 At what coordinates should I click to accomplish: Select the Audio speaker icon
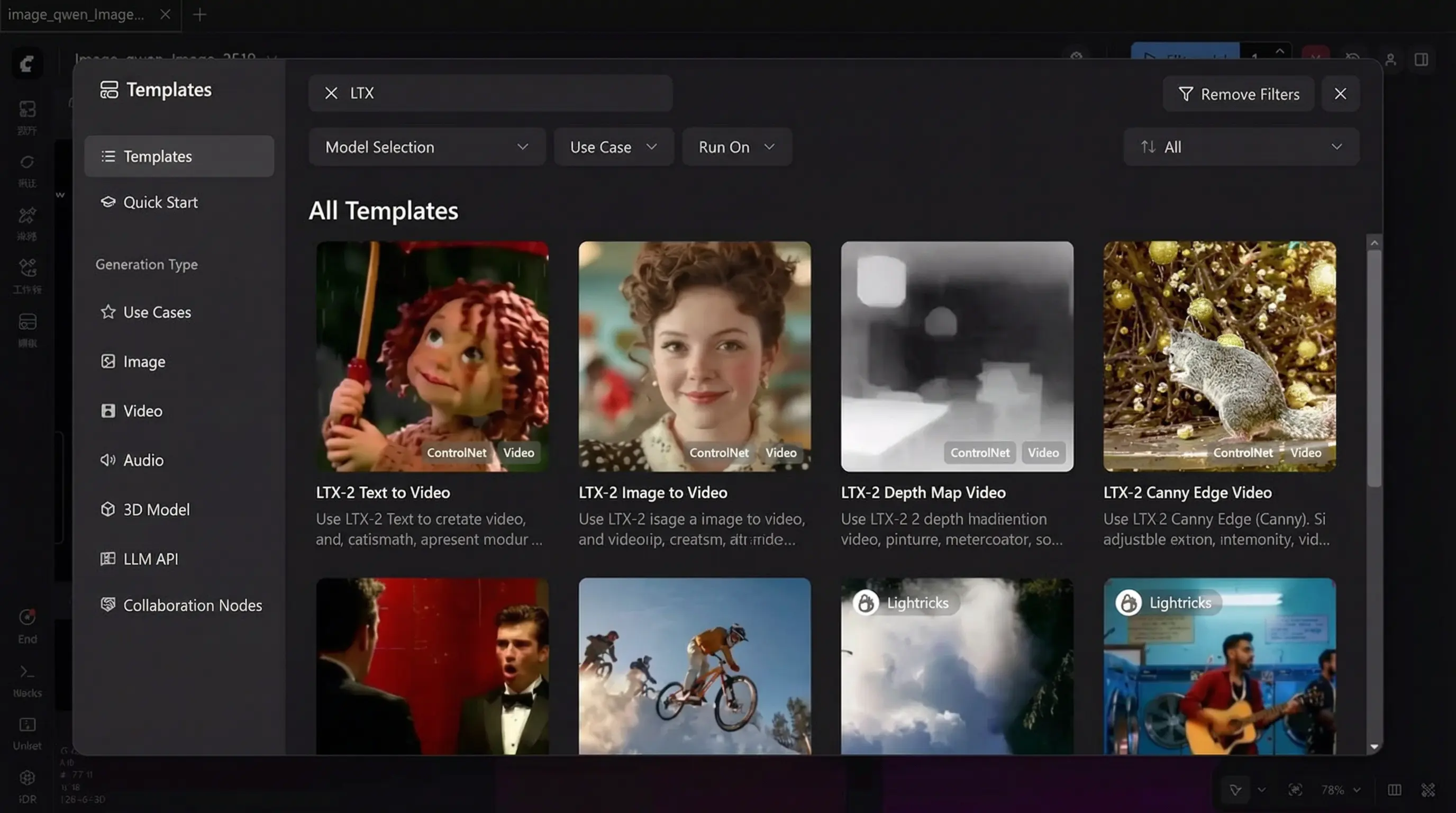(108, 460)
